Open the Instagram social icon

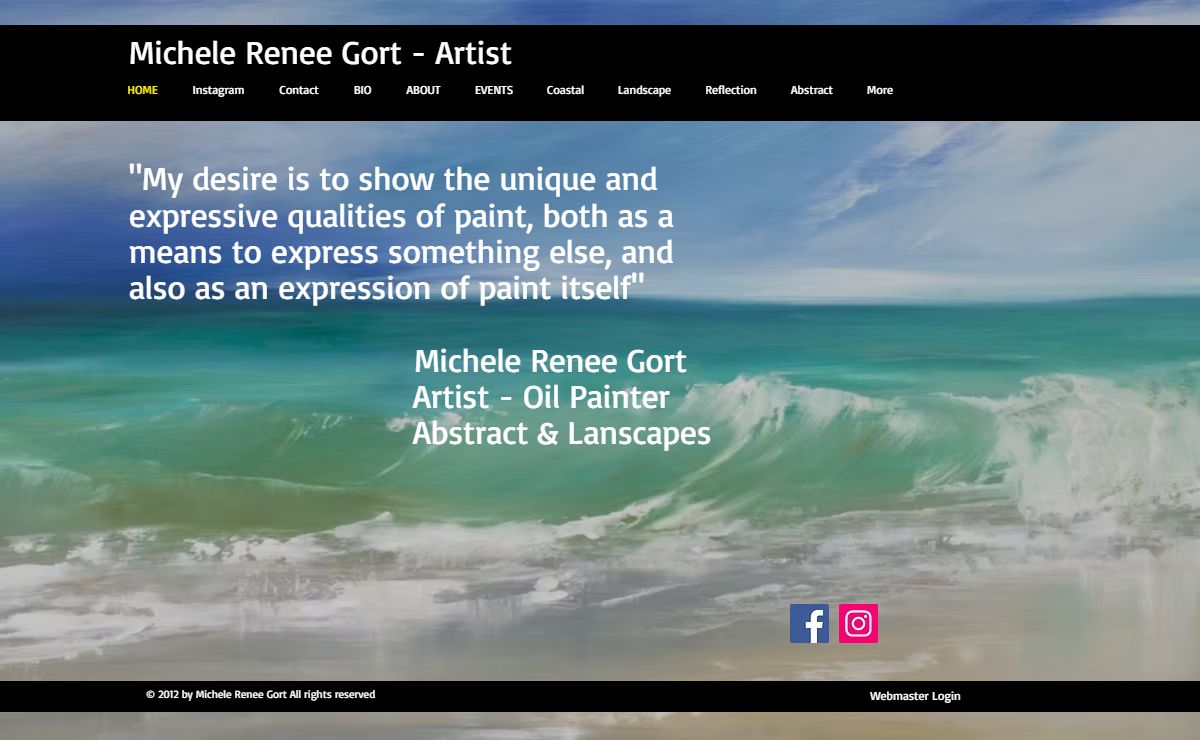pos(858,623)
